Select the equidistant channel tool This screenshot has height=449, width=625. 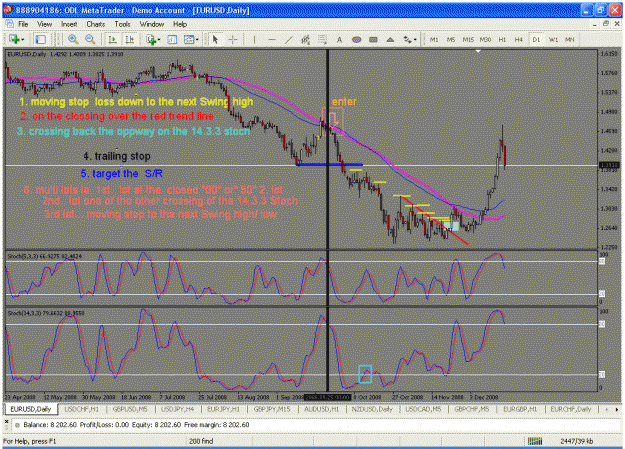click(306, 39)
